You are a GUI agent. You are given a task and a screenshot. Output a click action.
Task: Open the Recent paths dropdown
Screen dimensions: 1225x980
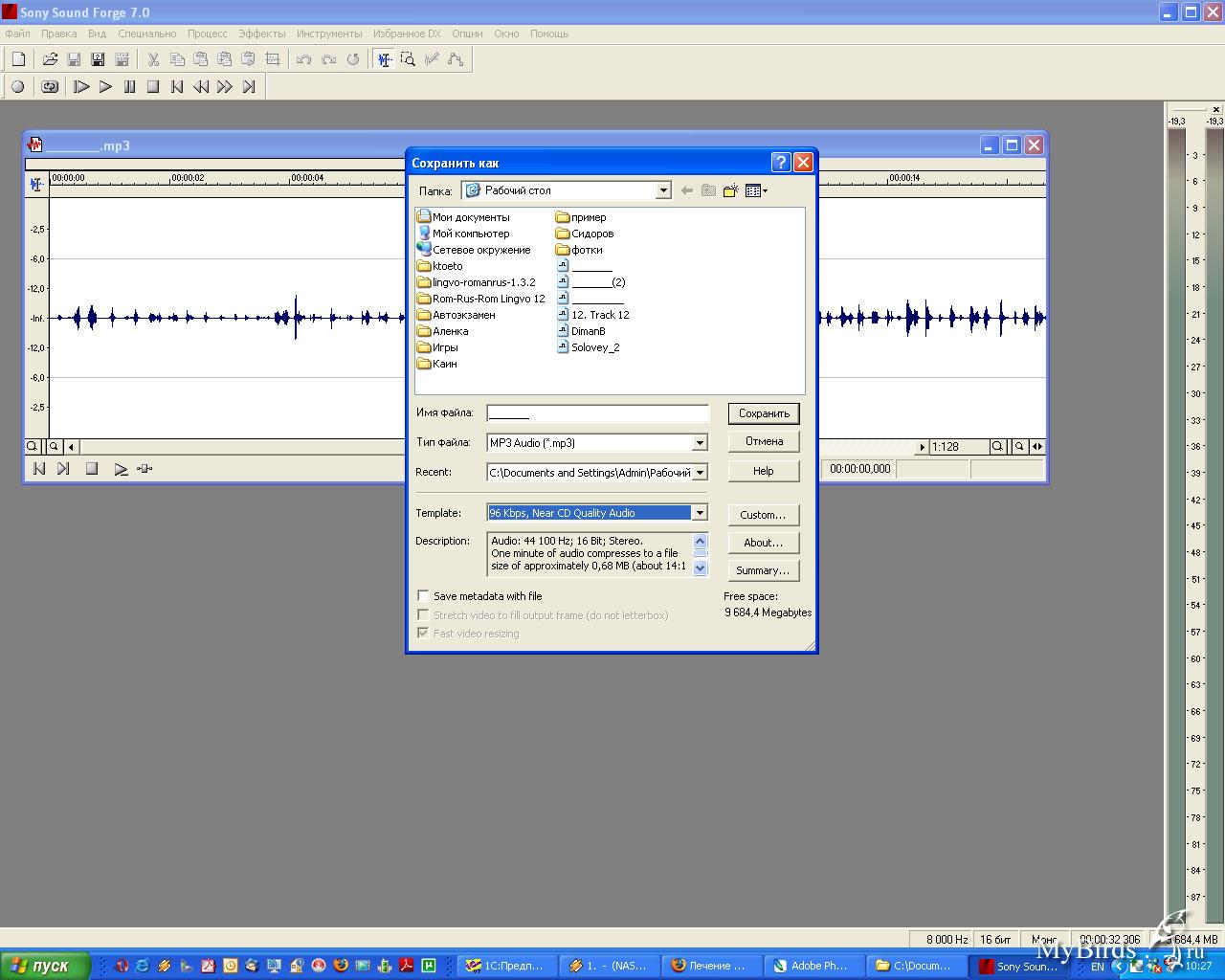tap(700, 472)
